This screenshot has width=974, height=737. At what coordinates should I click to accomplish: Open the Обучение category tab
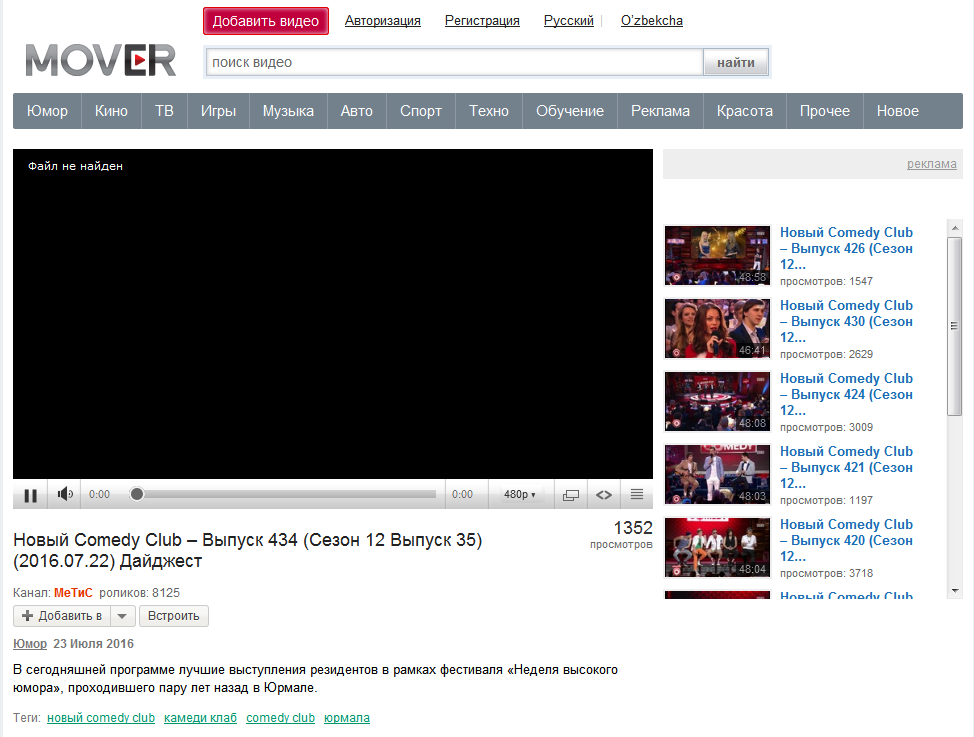click(x=570, y=111)
